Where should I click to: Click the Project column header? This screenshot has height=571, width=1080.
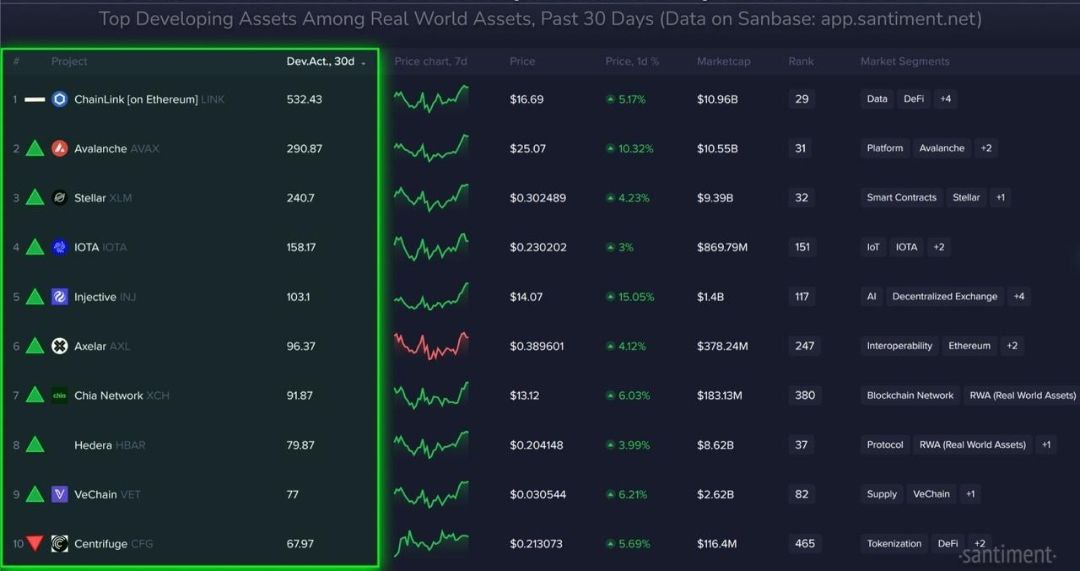point(69,61)
